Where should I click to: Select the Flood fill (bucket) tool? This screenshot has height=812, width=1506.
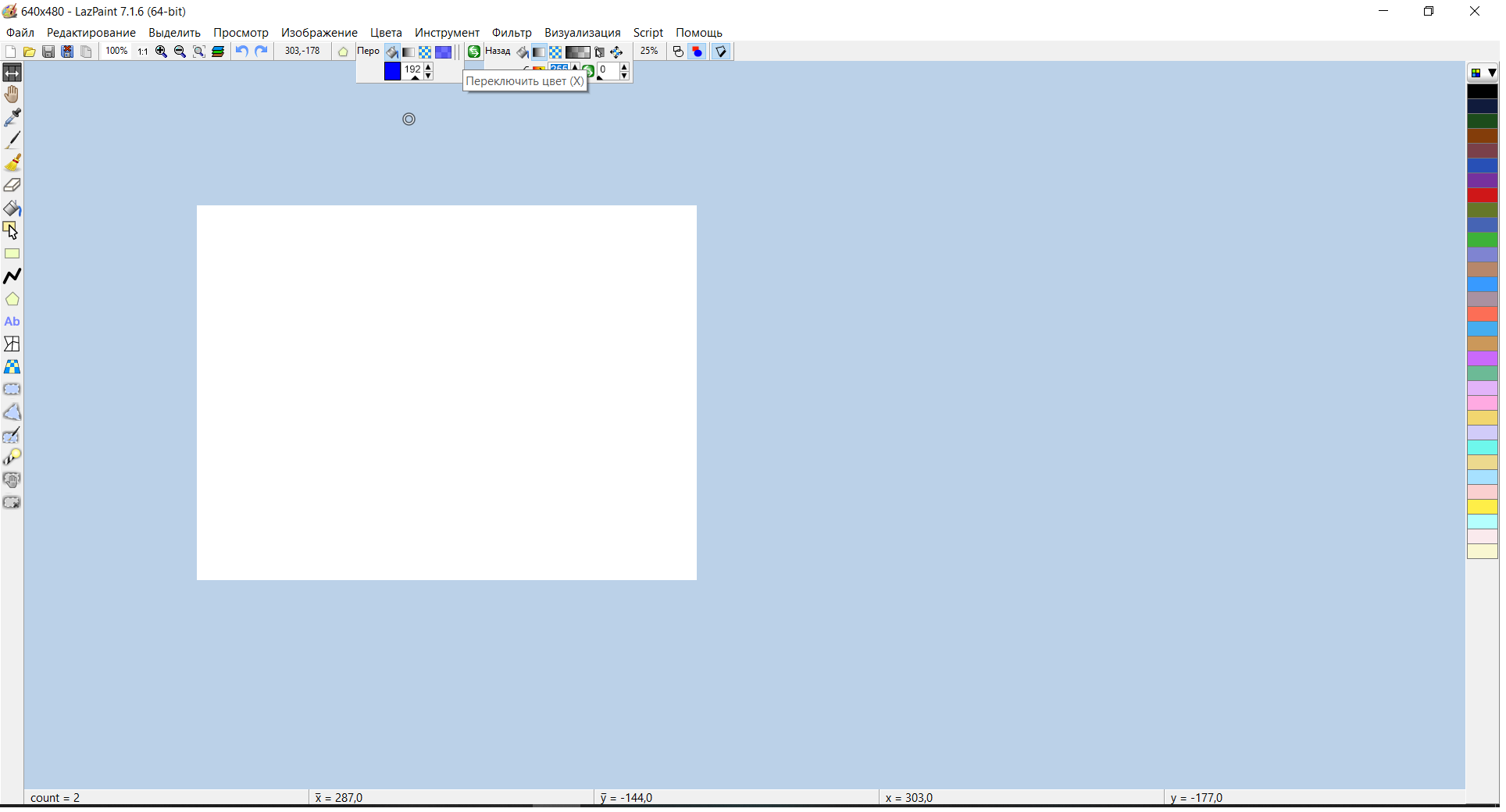point(12,208)
